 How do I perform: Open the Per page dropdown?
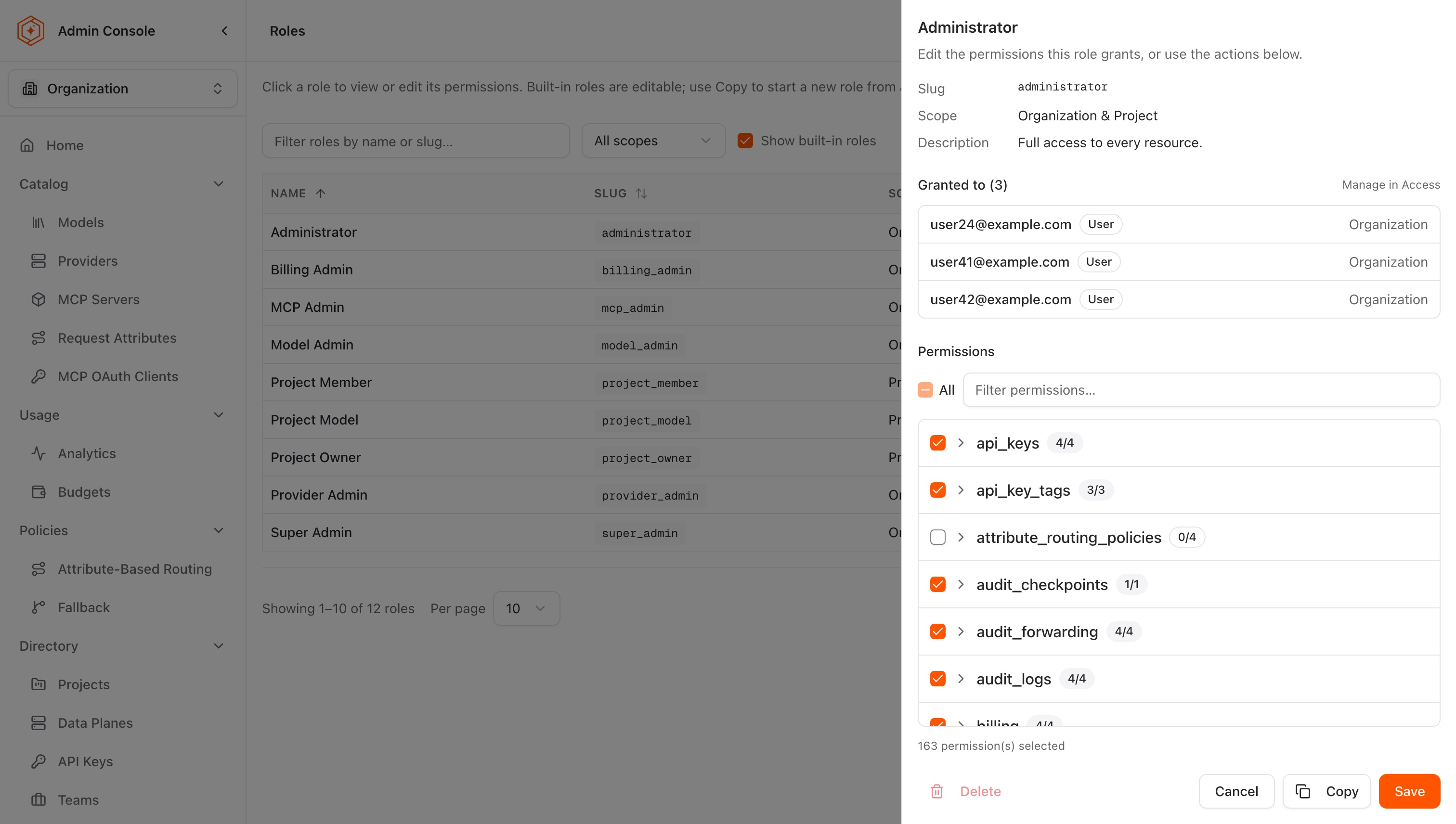tap(526, 608)
